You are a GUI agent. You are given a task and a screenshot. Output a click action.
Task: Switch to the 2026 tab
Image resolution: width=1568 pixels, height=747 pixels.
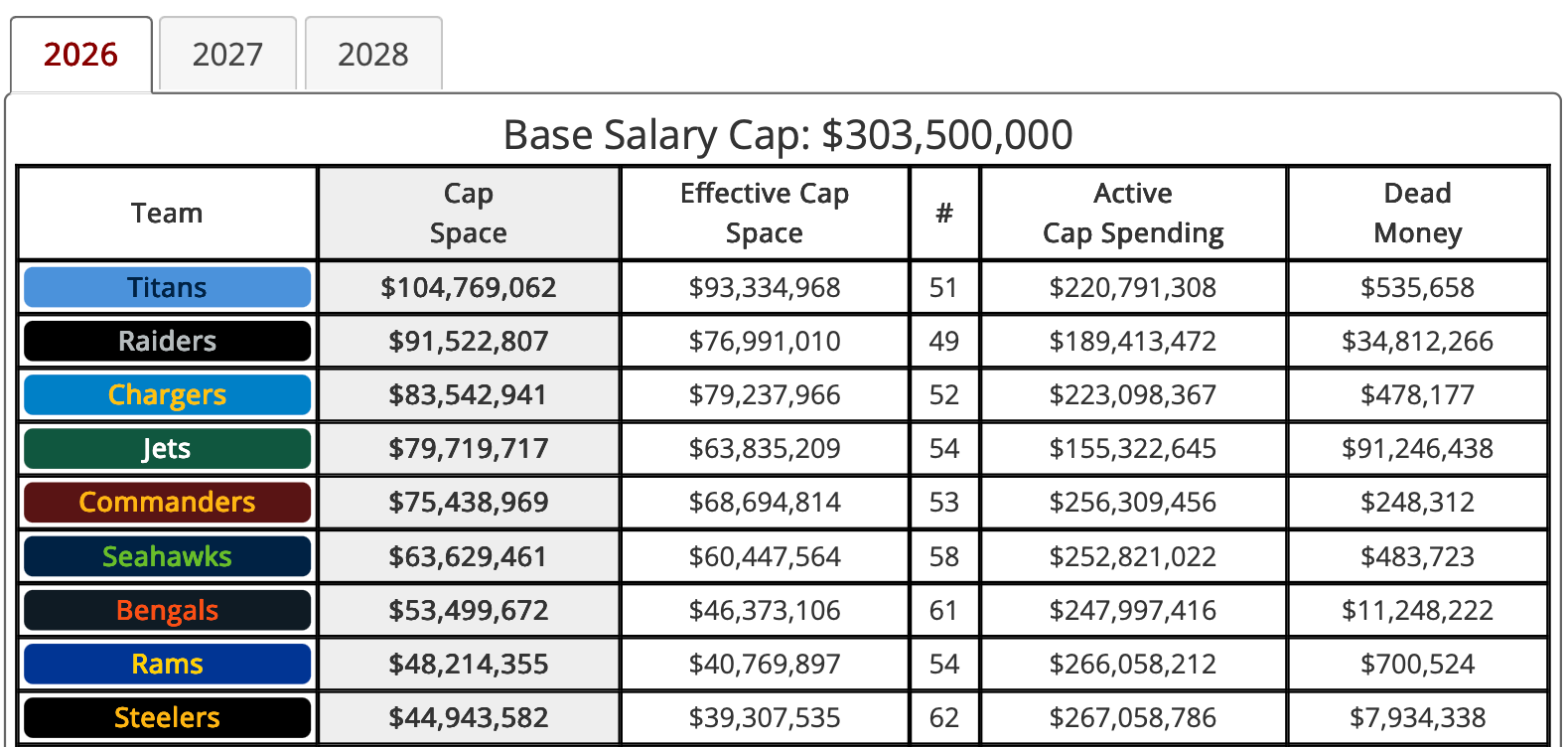tap(80, 55)
